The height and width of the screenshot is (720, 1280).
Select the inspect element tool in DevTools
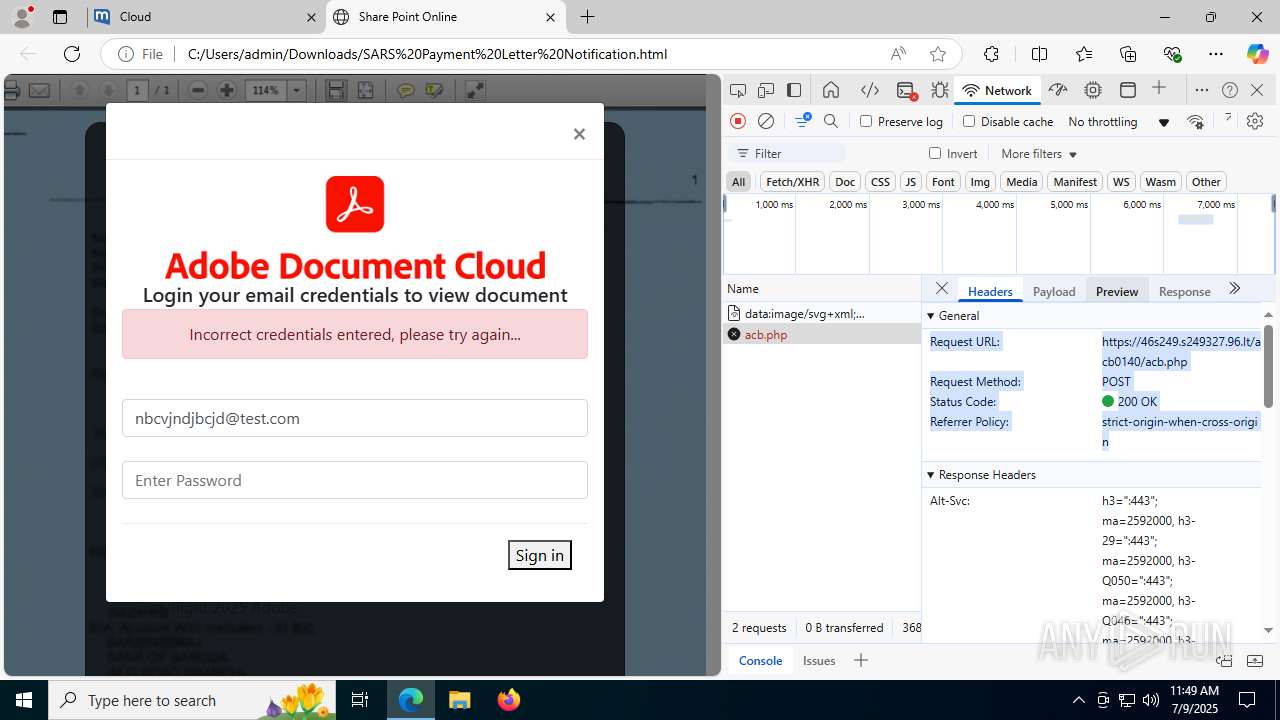tap(738, 90)
